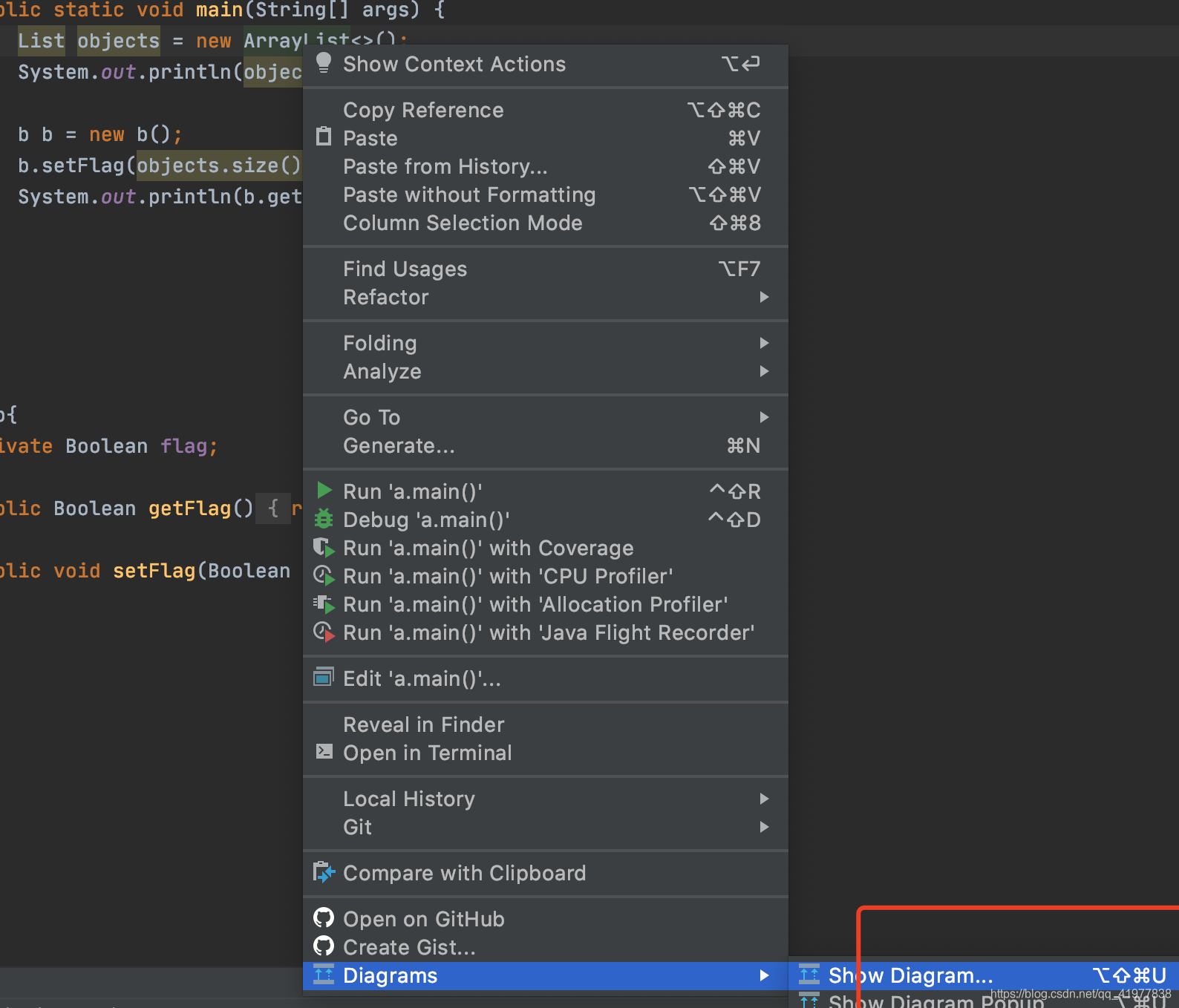Choose Edit 'a.main()'...
1179x1008 pixels.
pyautogui.click(x=546, y=678)
